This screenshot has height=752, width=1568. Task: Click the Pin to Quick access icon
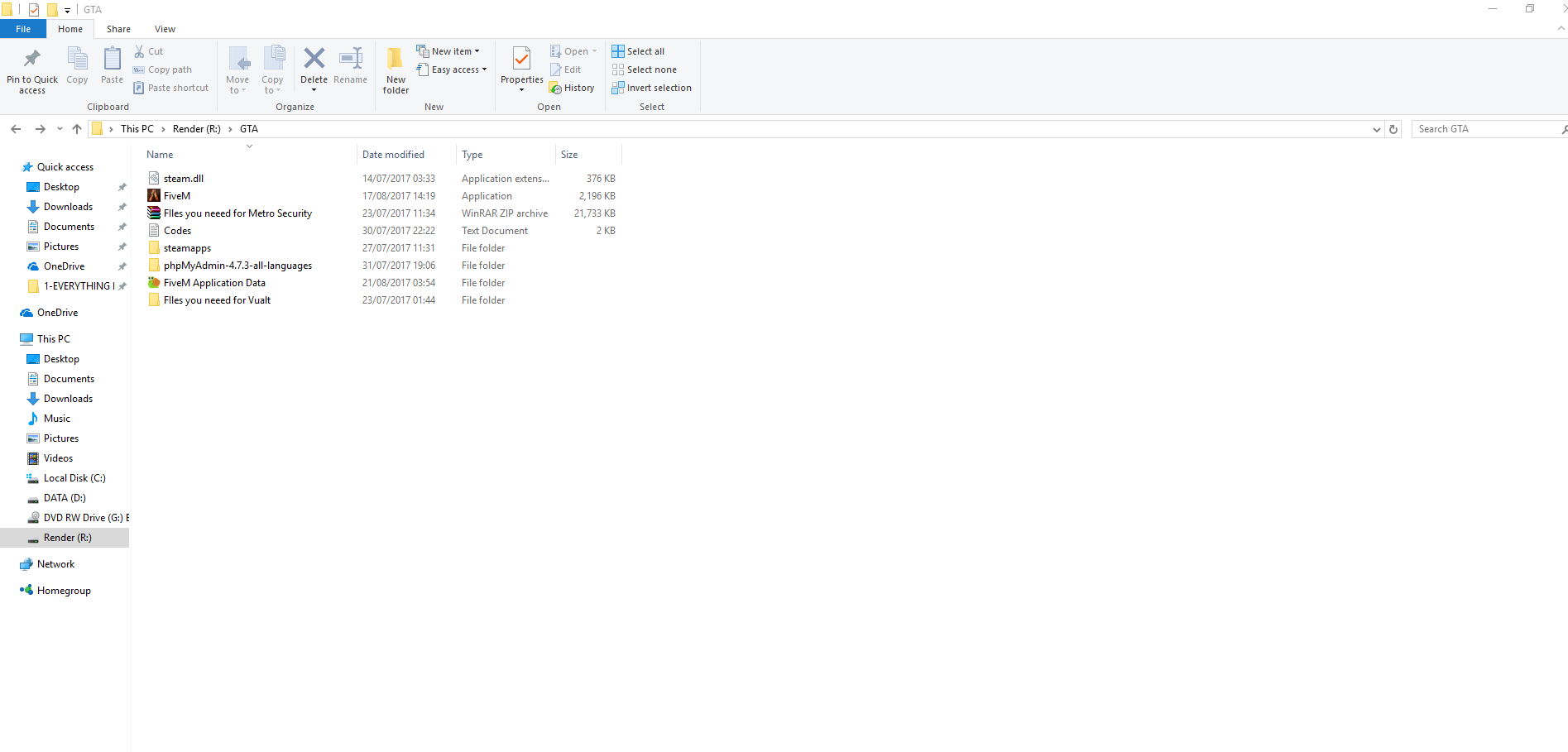[32, 59]
